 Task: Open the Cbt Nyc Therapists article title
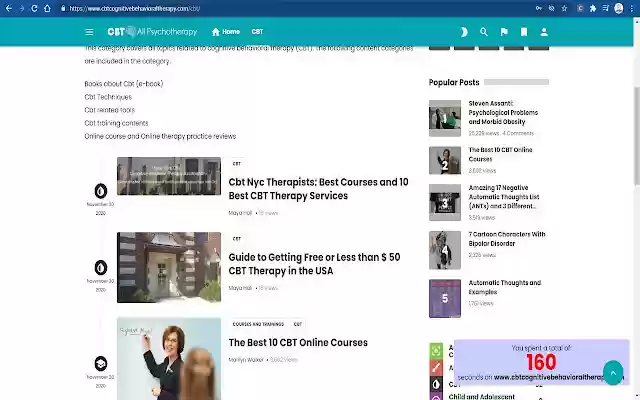pyautogui.click(x=318, y=189)
